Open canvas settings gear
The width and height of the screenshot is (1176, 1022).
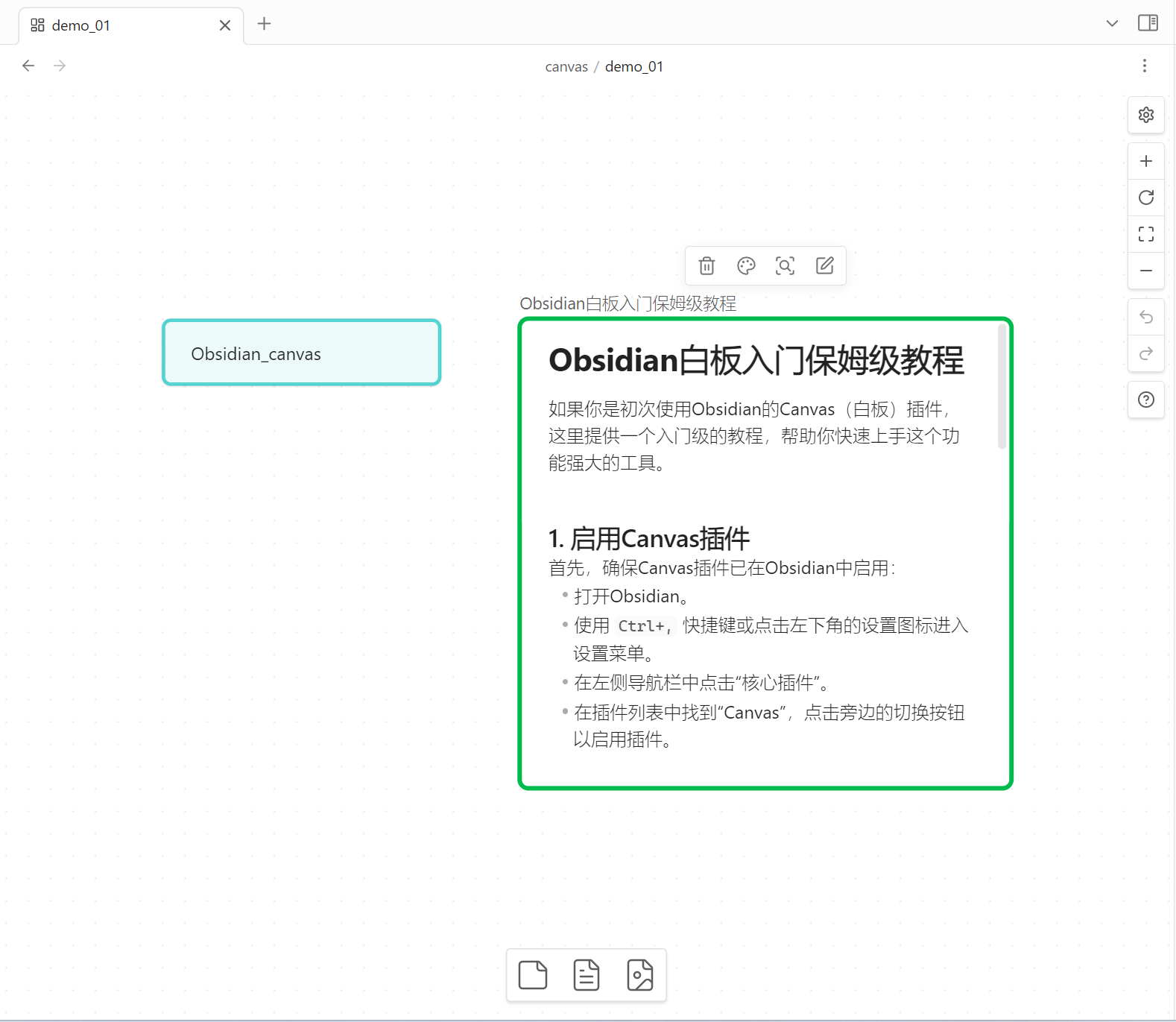[x=1146, y=115]
